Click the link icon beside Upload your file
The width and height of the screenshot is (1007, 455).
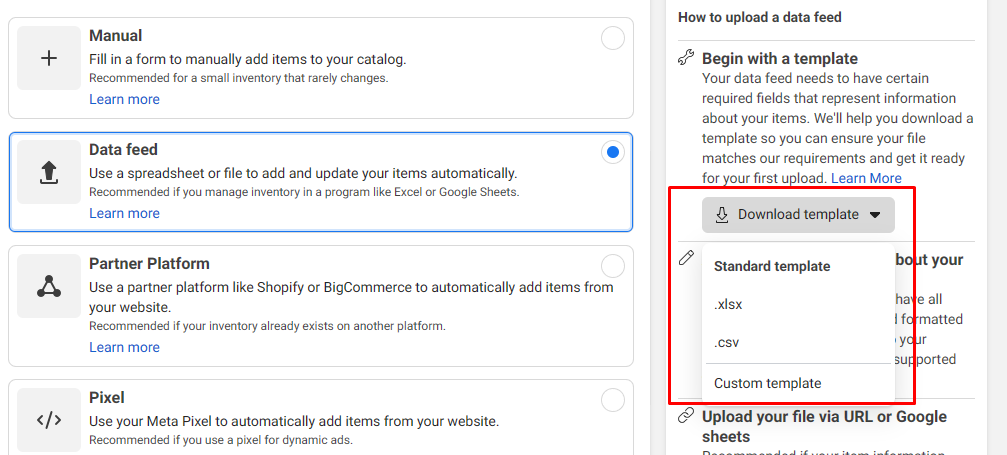coord(686,415)
